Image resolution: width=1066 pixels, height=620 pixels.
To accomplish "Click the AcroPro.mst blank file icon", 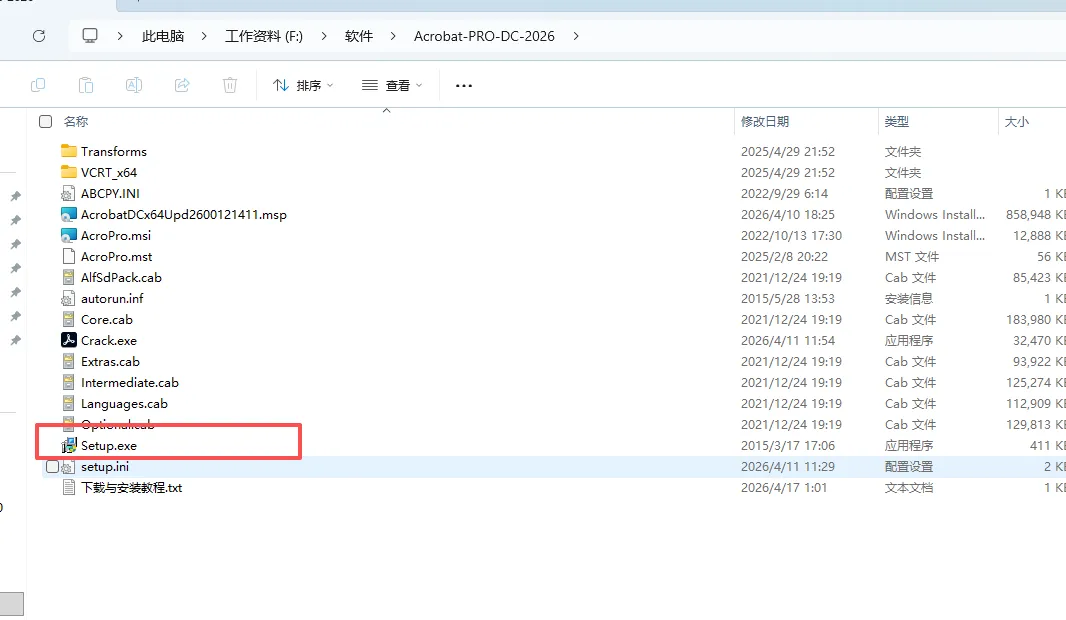I will (68, 256).
